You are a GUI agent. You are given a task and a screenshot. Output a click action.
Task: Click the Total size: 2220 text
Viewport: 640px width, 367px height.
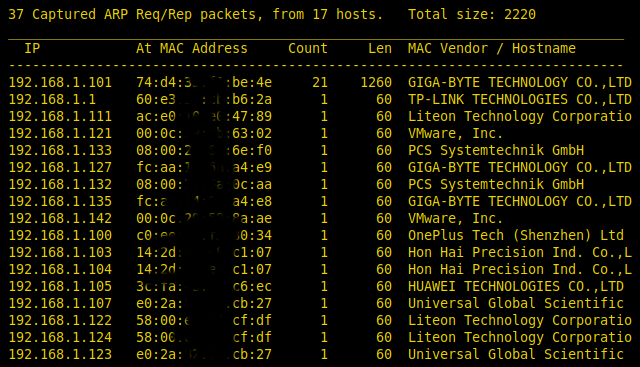click(472, 15)
